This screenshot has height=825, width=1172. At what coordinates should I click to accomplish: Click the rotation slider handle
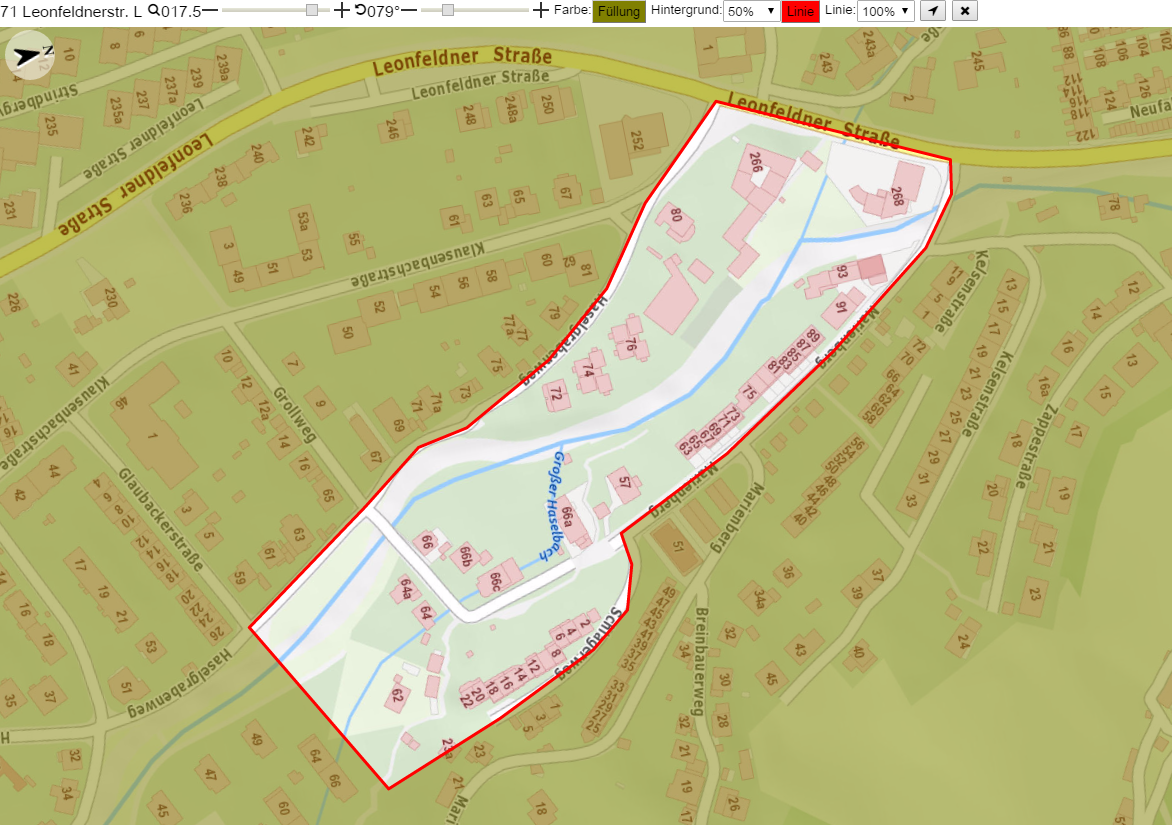(448, 10)
